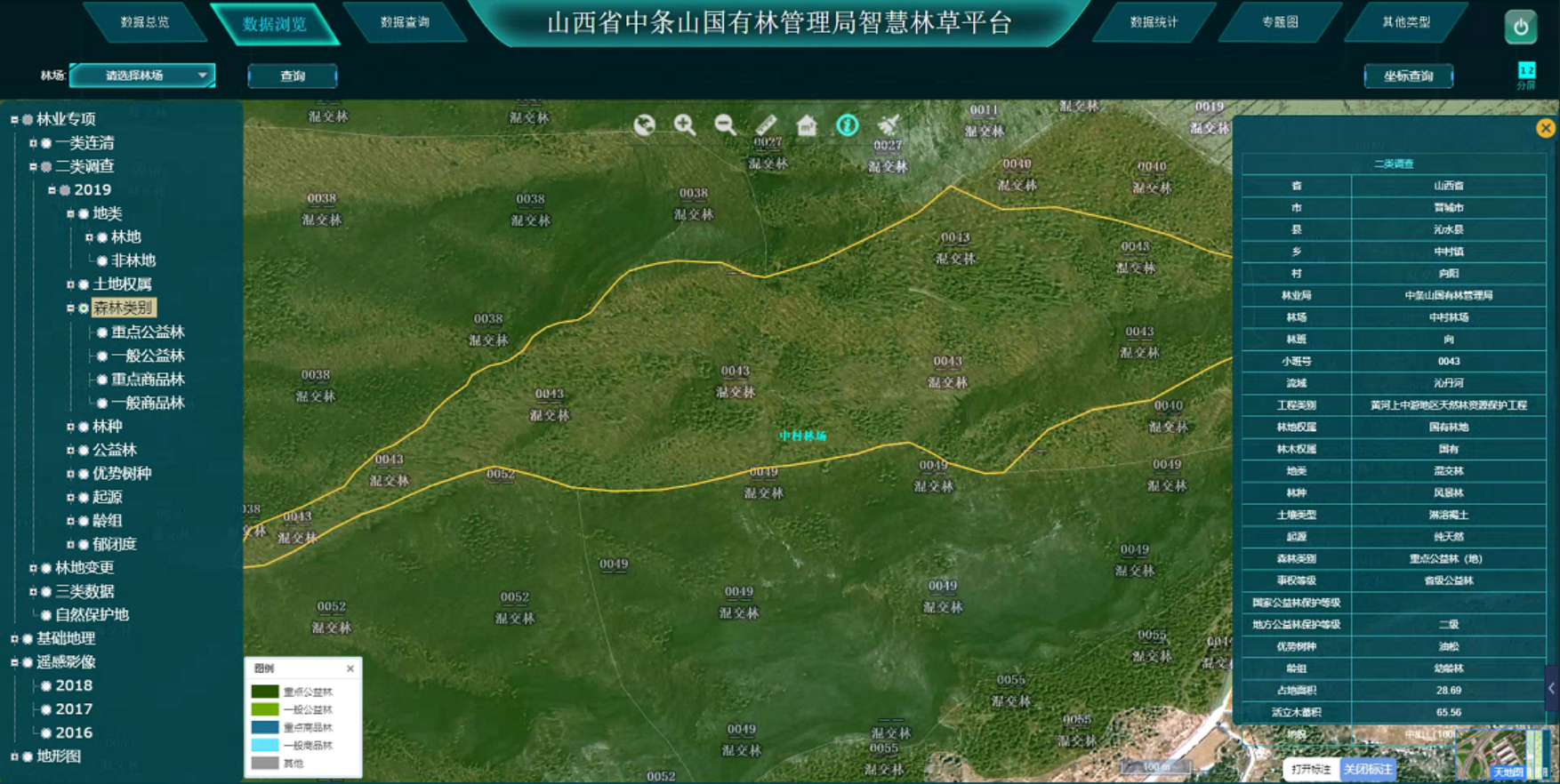Toggle the 重点公益林 layer radio
The height and width of the screenshot is (784, 1560).
pyautogui.click(x=102, y=332)
